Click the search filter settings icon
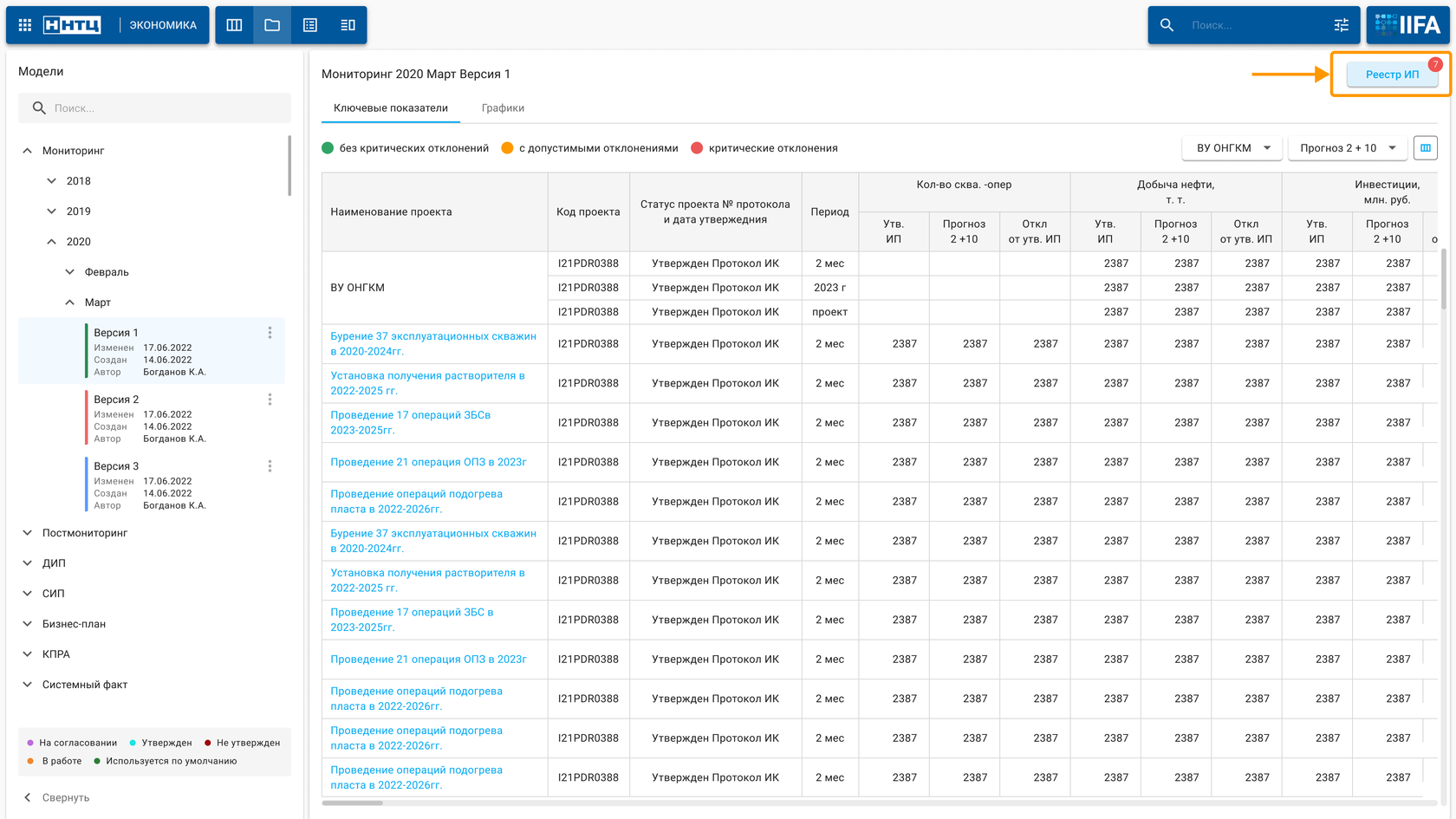1456x819 pixels. (1341, 25)
